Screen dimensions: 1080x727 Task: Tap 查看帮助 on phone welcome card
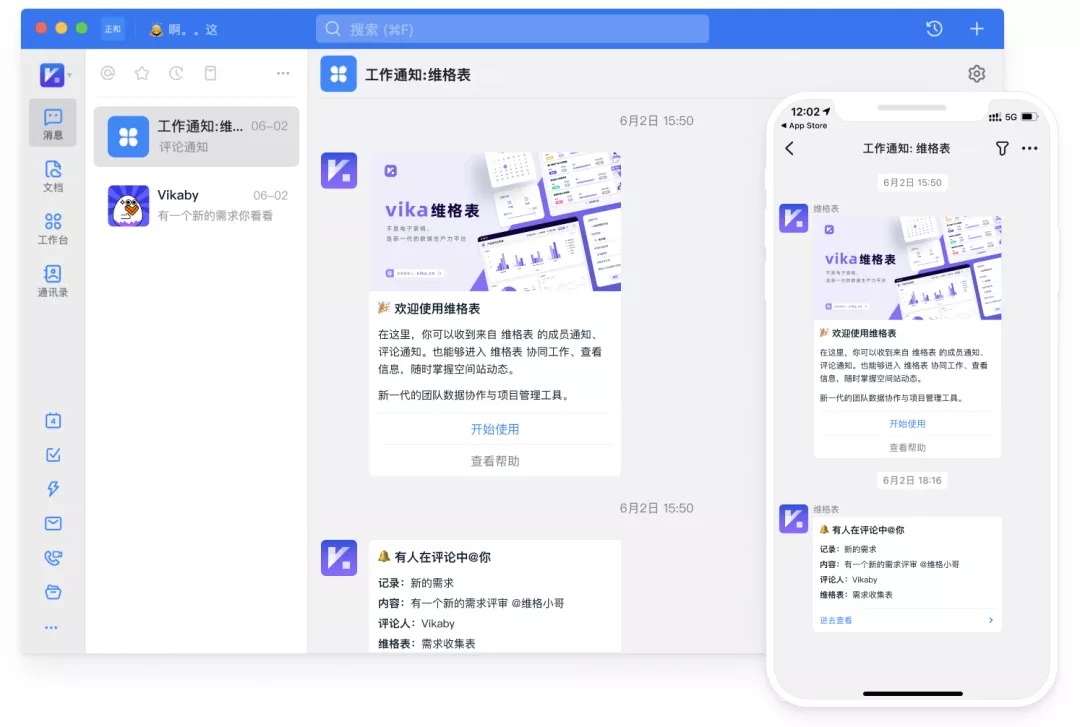907,447
